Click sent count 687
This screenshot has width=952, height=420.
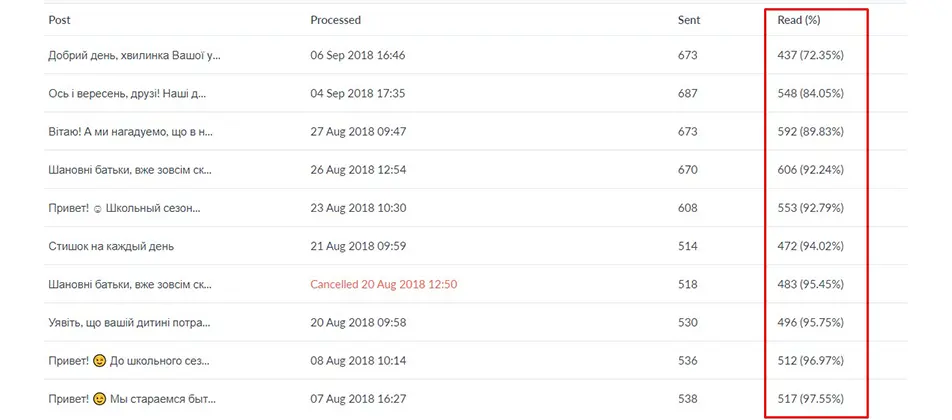click(687, 93)
